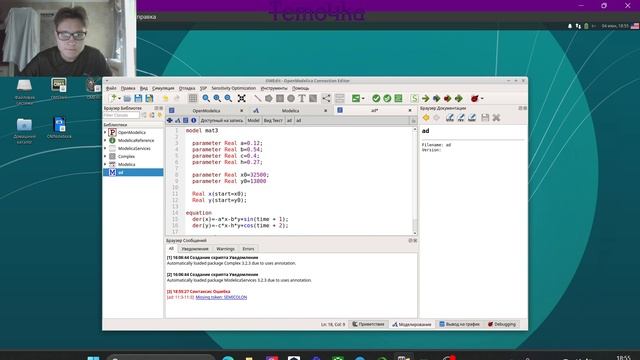Viewport: 640px width, 360px height.
Task: Switch to the OpenModelica editor tab
Action: [206, 111]
